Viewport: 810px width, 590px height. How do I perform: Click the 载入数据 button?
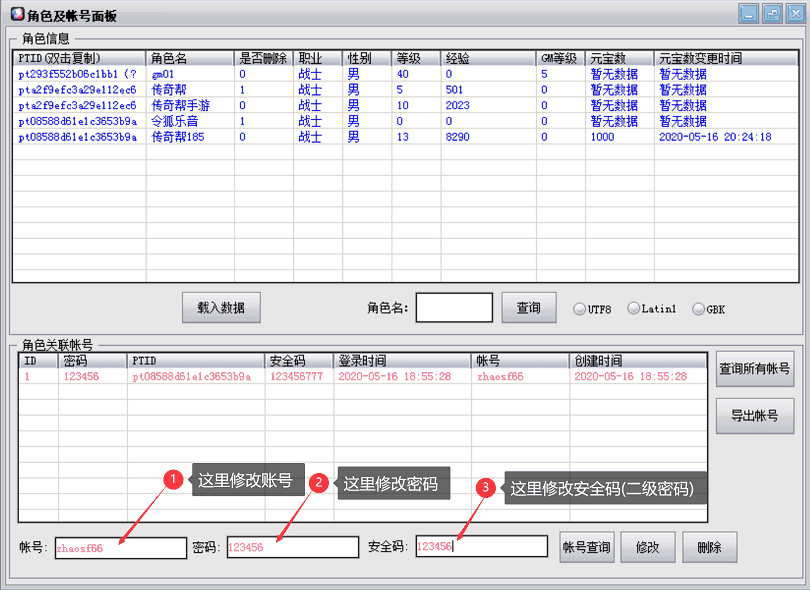point(221,307)
